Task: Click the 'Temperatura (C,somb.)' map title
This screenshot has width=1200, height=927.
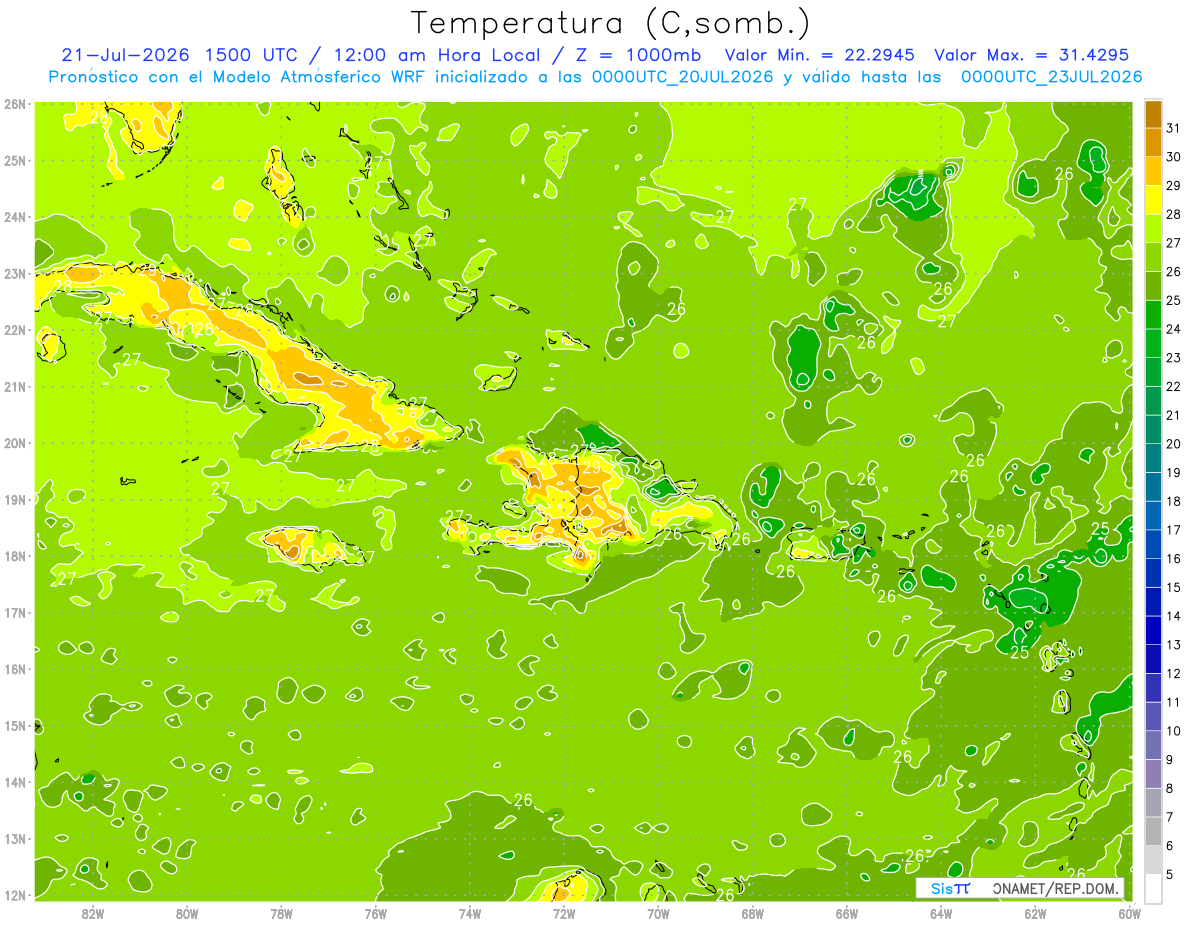Action: [611, 22]
